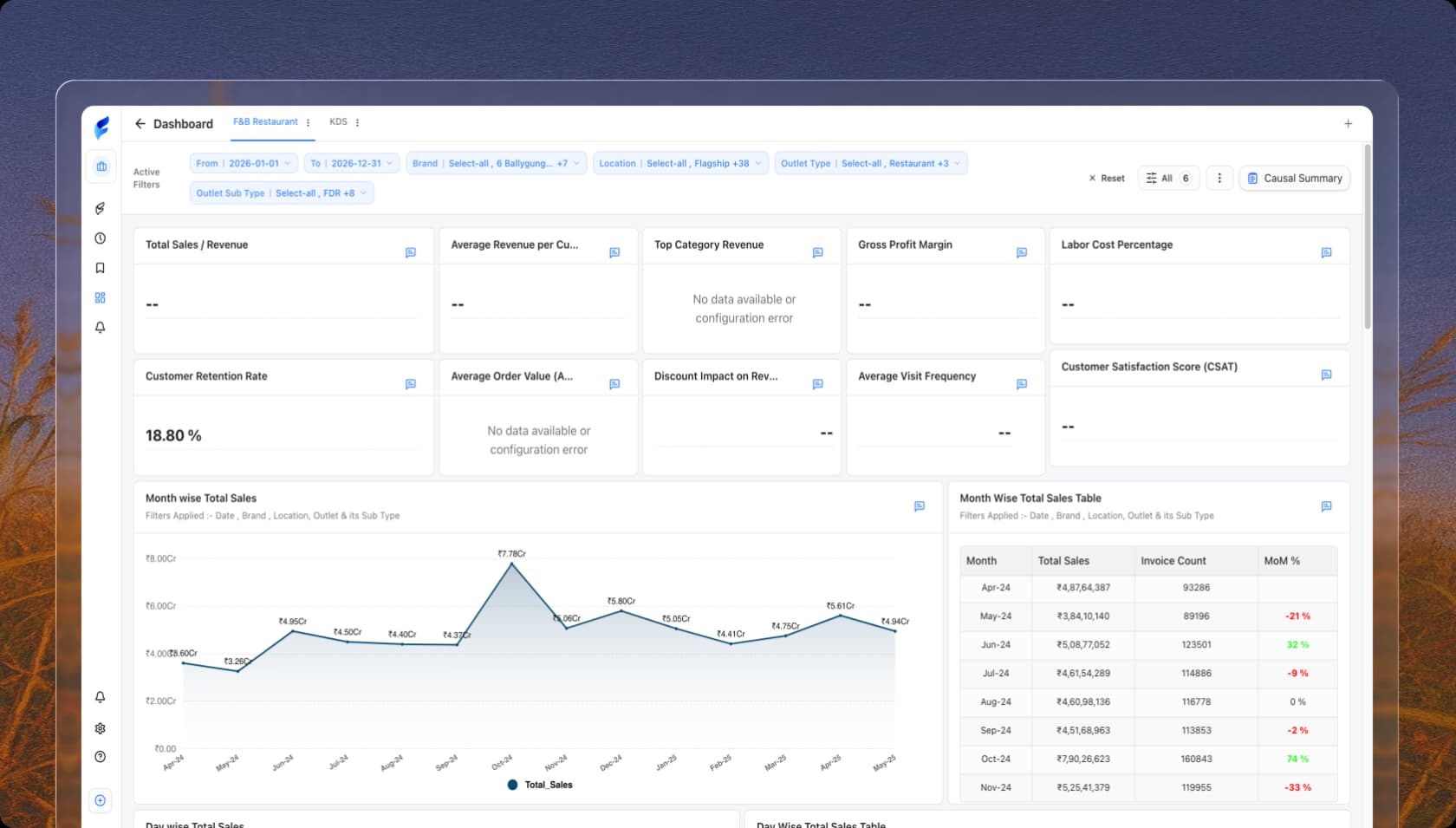Image resolution: width=1456 pixels, height=828 pixels.
Task: Expand the Brand filter dropdown
Action: (496, 163)
